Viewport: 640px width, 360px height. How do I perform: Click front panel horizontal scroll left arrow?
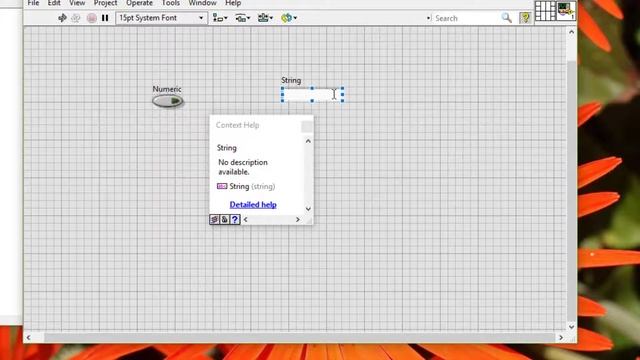point(29,338)
